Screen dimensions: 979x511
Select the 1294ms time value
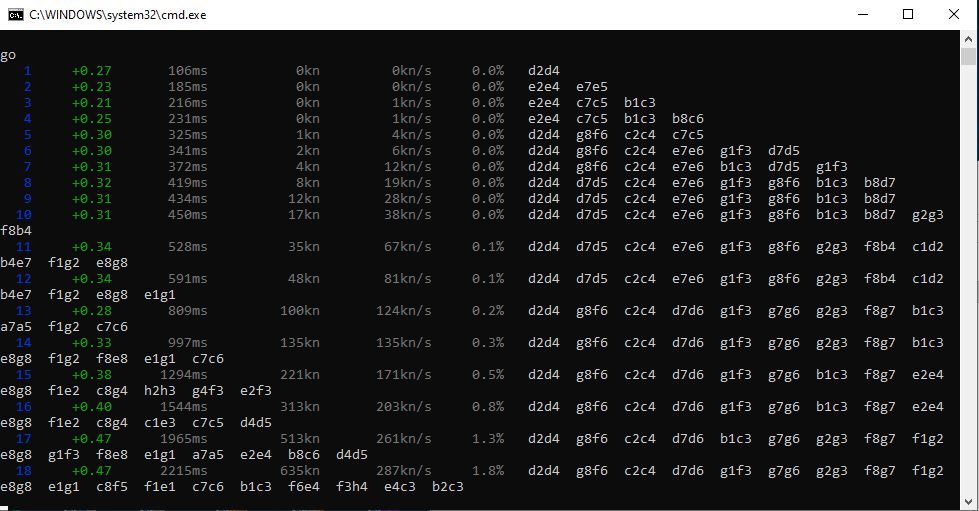tap(184, 375)
